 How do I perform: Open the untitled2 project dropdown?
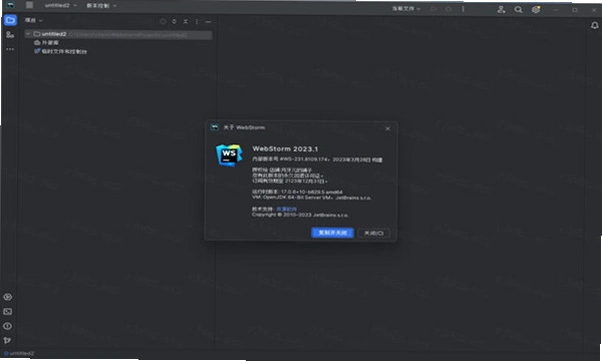(61, 5)
